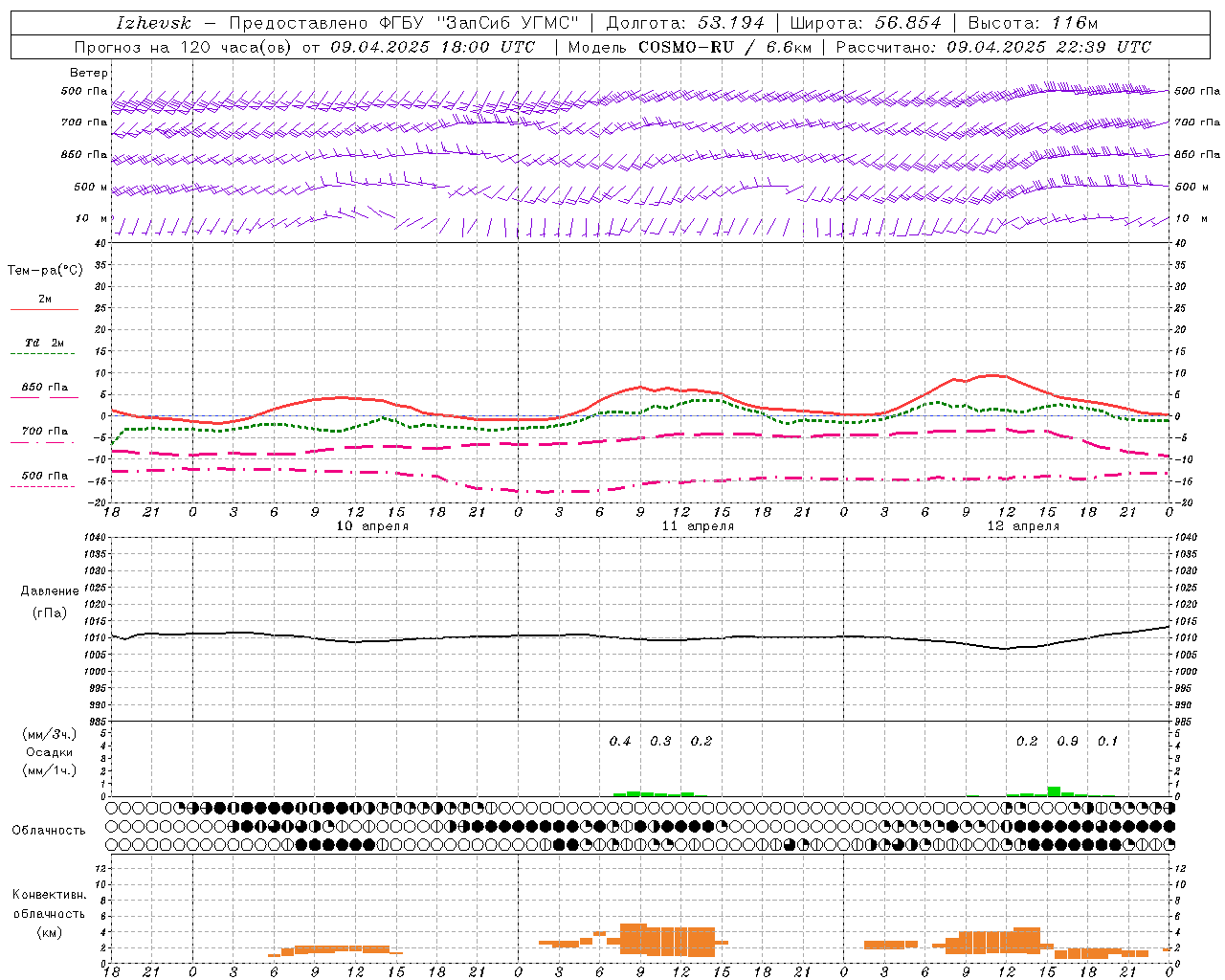Viewport: 1225px width, 980px height.
Task: Select the "Прогноз на 120 часа(ов)" forecast line
Action: click(185, 47)
